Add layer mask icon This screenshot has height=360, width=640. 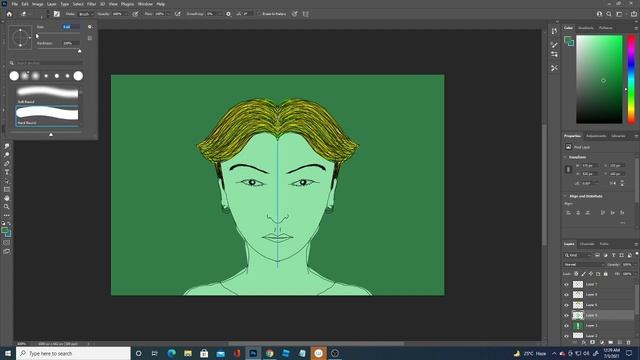[593, 342]
